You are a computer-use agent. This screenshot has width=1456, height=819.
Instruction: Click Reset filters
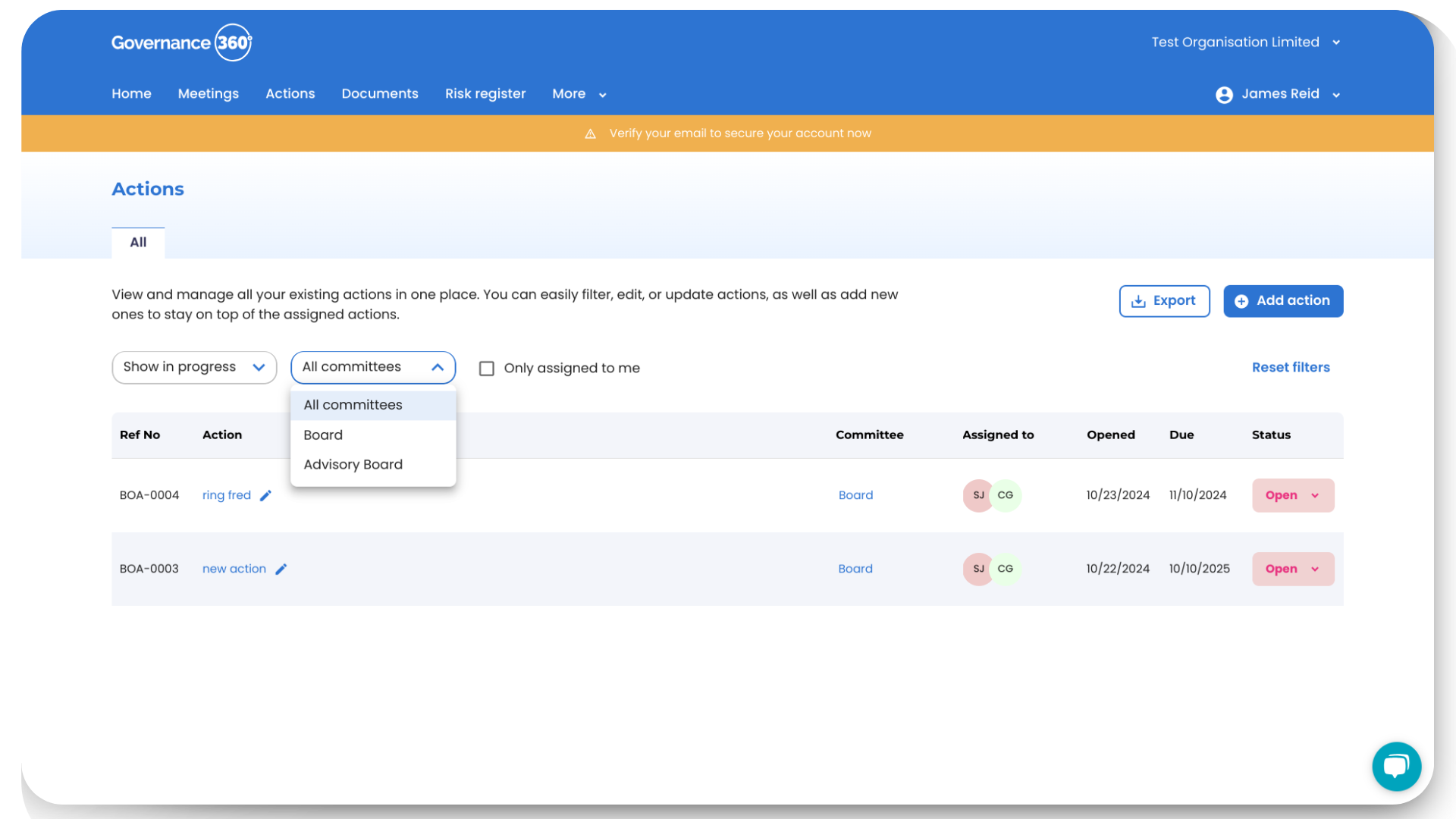point(1291,368)
